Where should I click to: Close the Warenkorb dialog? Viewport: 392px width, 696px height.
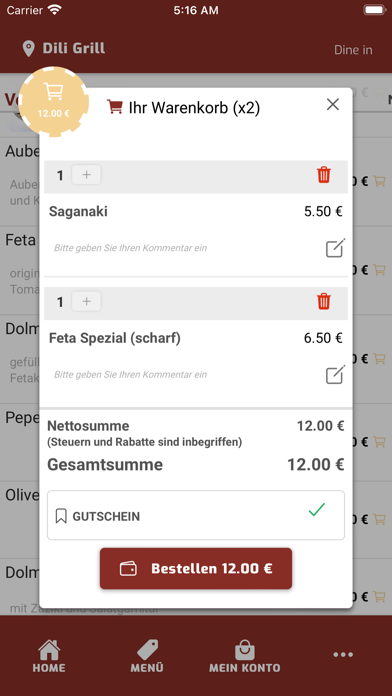[333, 105]
